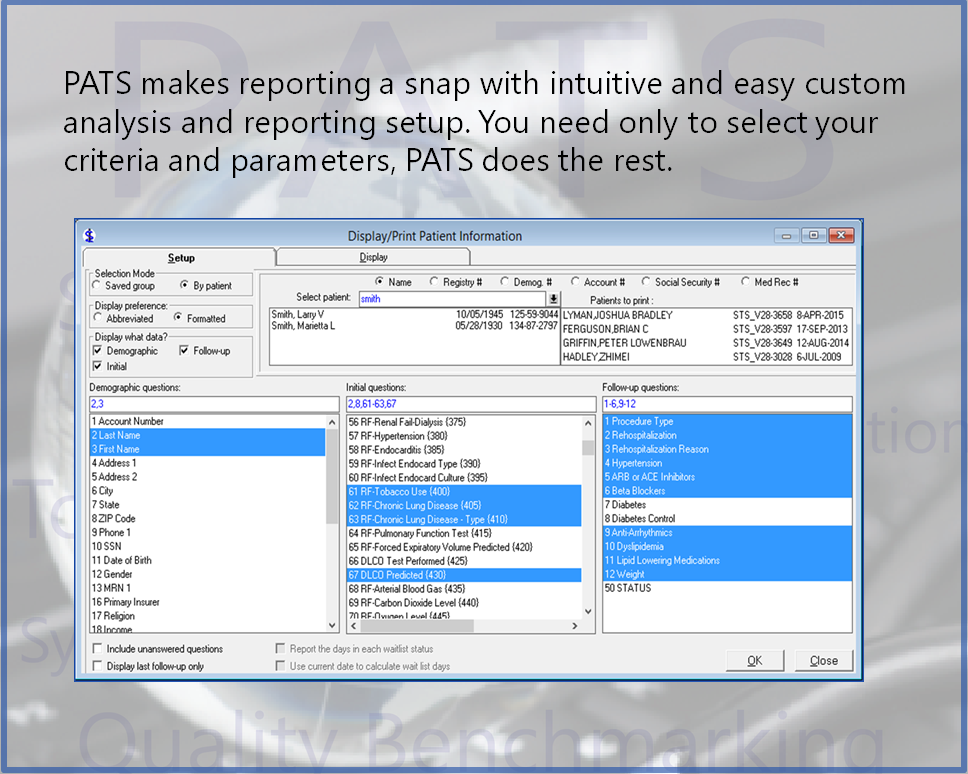Click right arrow of Initial questions horizontal scrollbar
Screen dimensions: 968x774
click(575, 626)
